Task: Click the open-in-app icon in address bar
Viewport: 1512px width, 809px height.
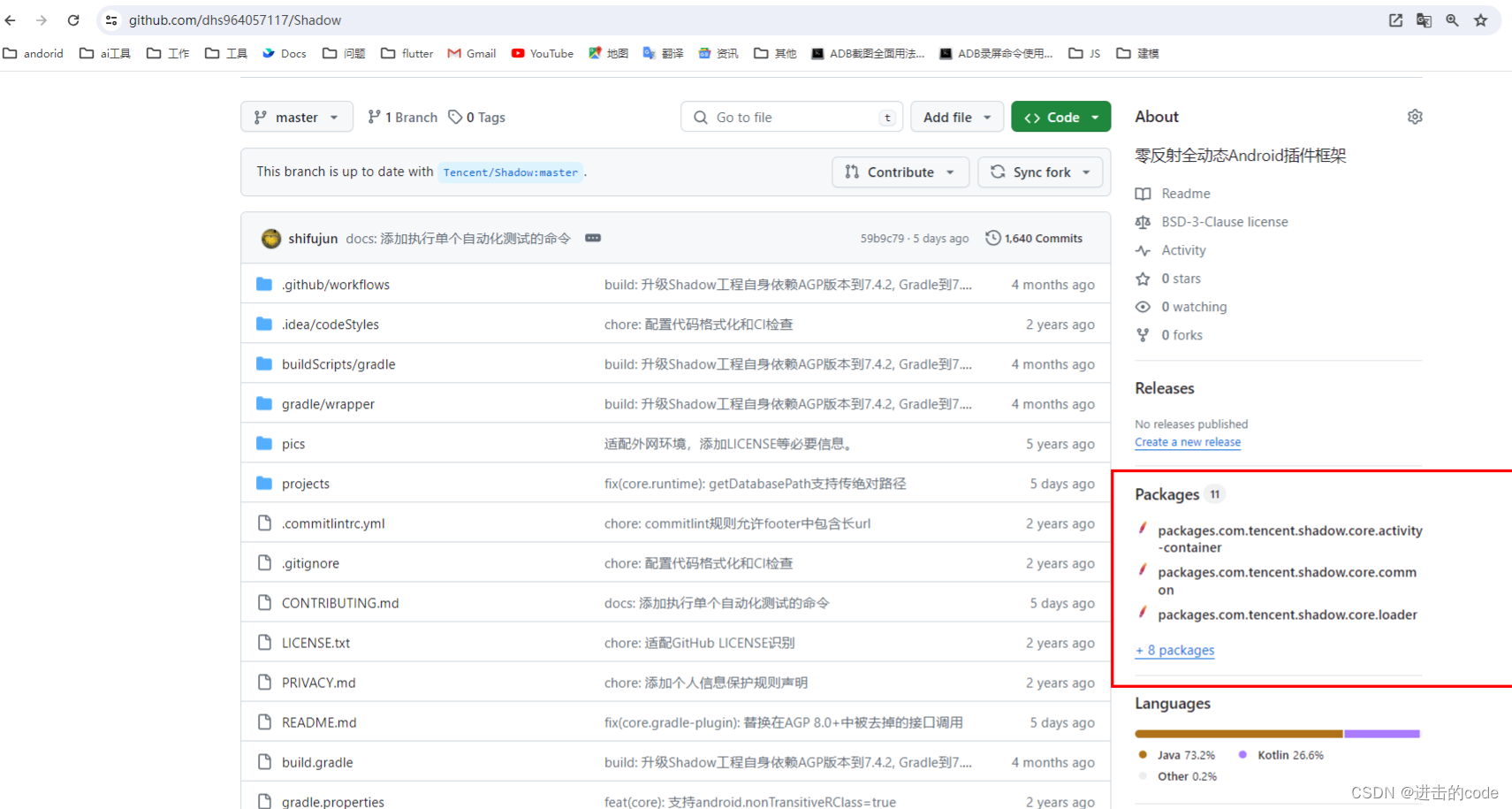Action: click(x=1395, y=20)
